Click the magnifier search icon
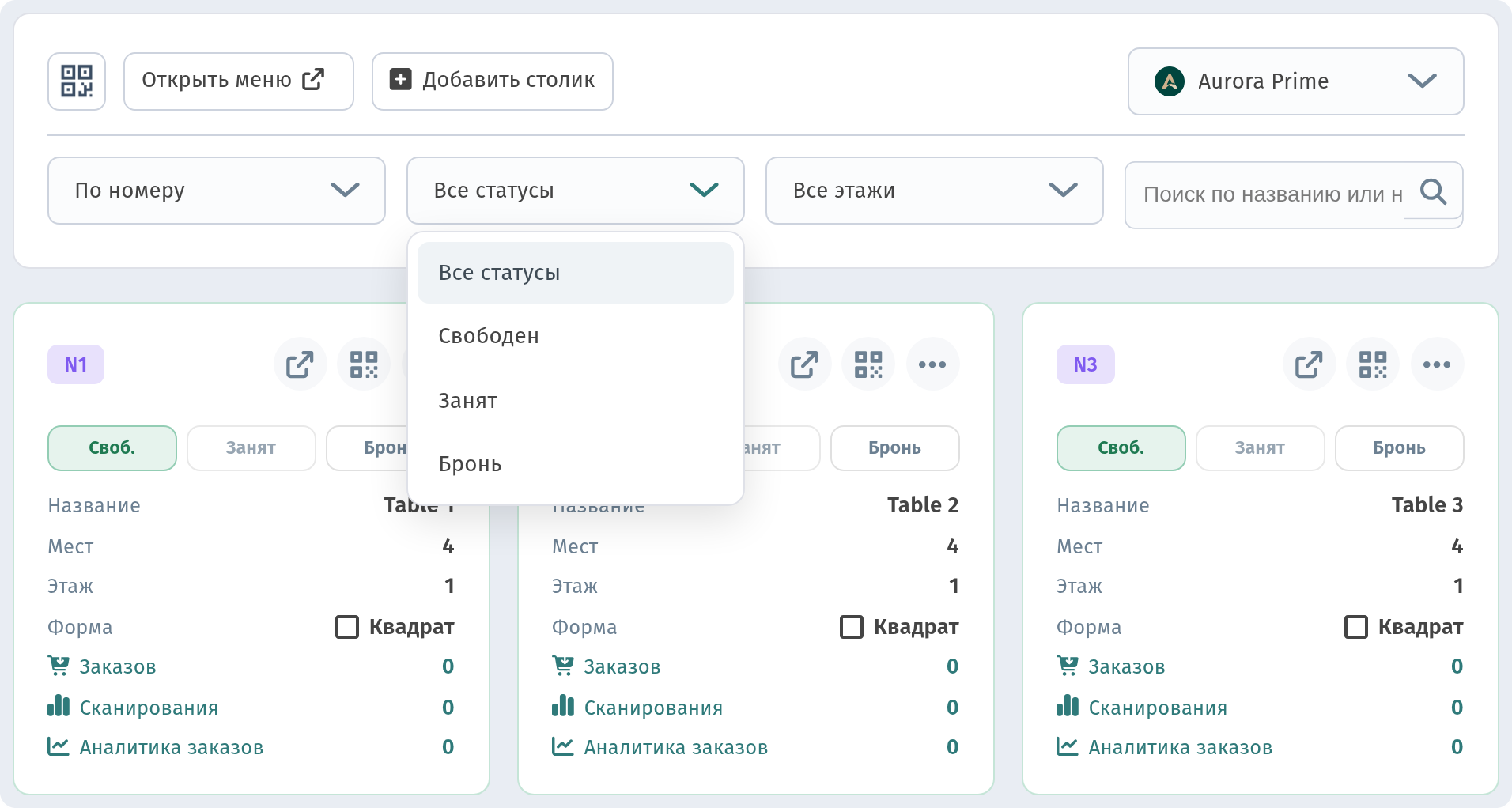 (x=1433, y=192)
